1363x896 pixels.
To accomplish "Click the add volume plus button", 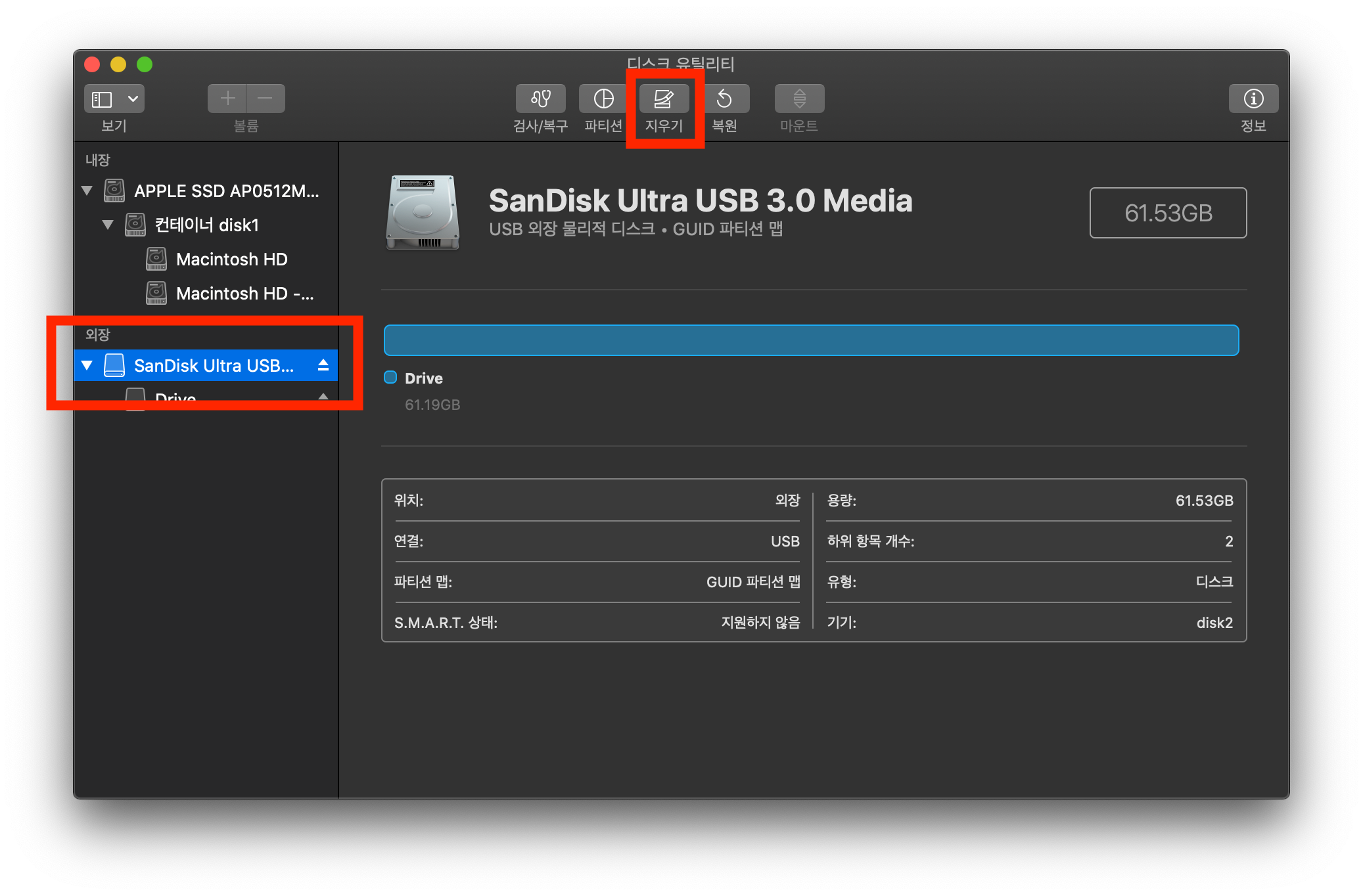I will pos(227,99).
